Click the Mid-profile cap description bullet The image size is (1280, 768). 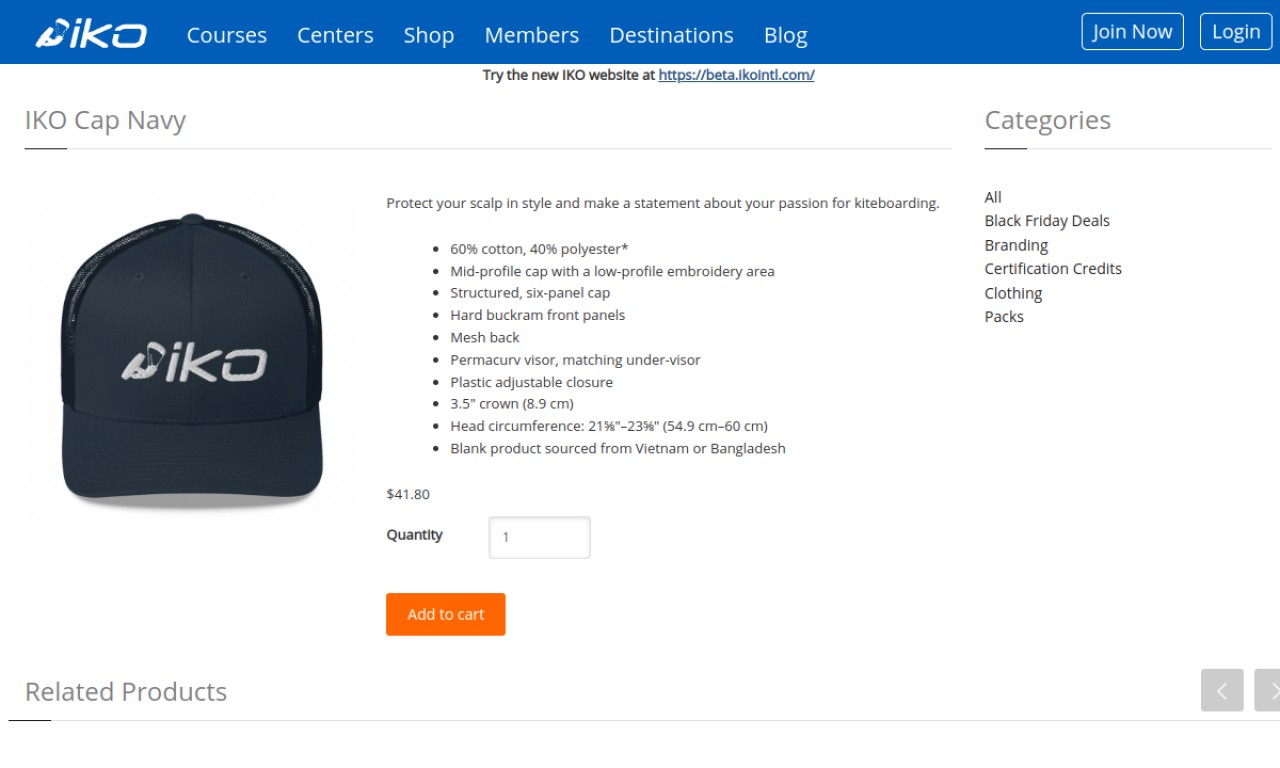coord(612,271)
